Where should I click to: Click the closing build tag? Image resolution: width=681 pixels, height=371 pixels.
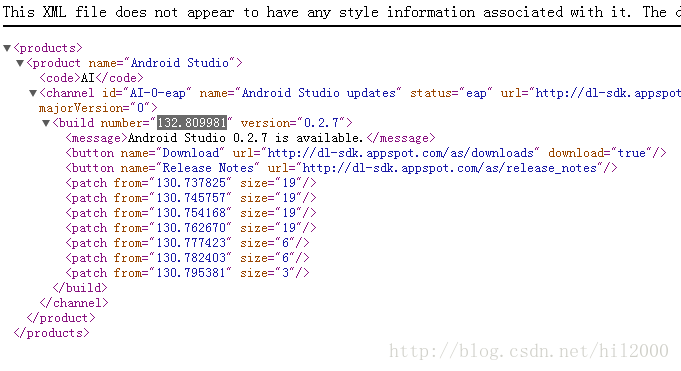pyautogui.click(x=79, y=288)
